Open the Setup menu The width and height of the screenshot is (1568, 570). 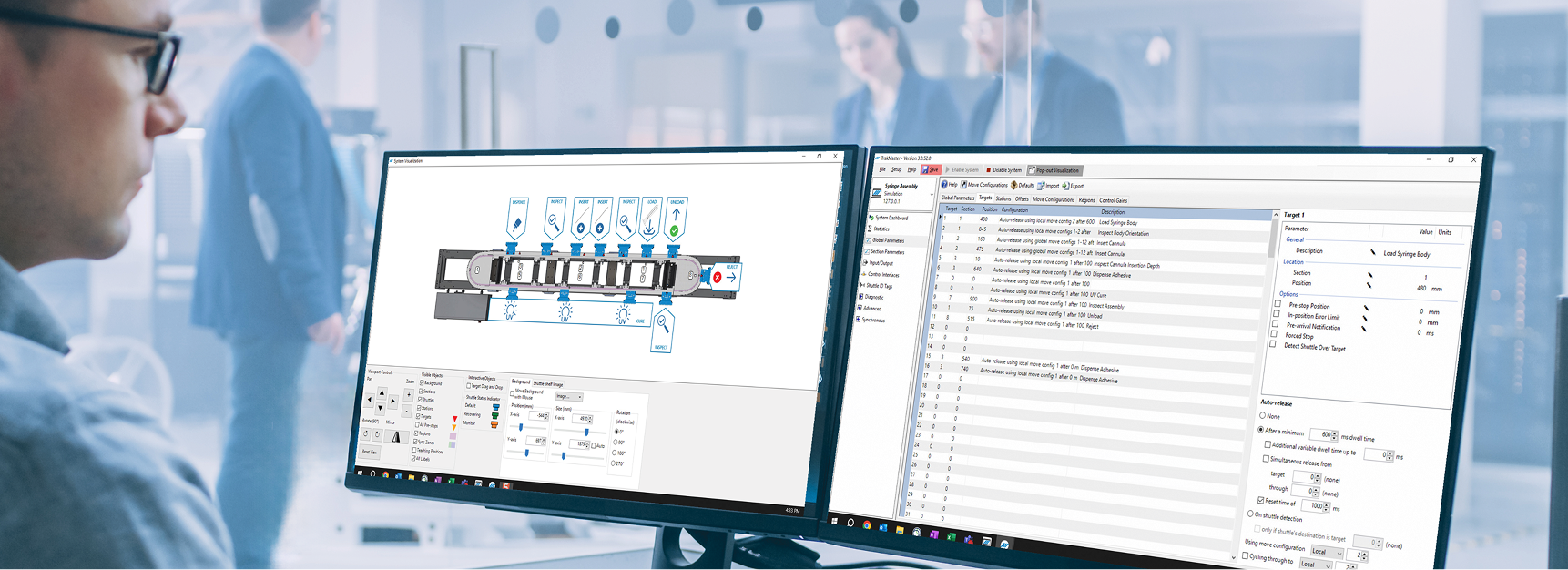coord(896,169)
